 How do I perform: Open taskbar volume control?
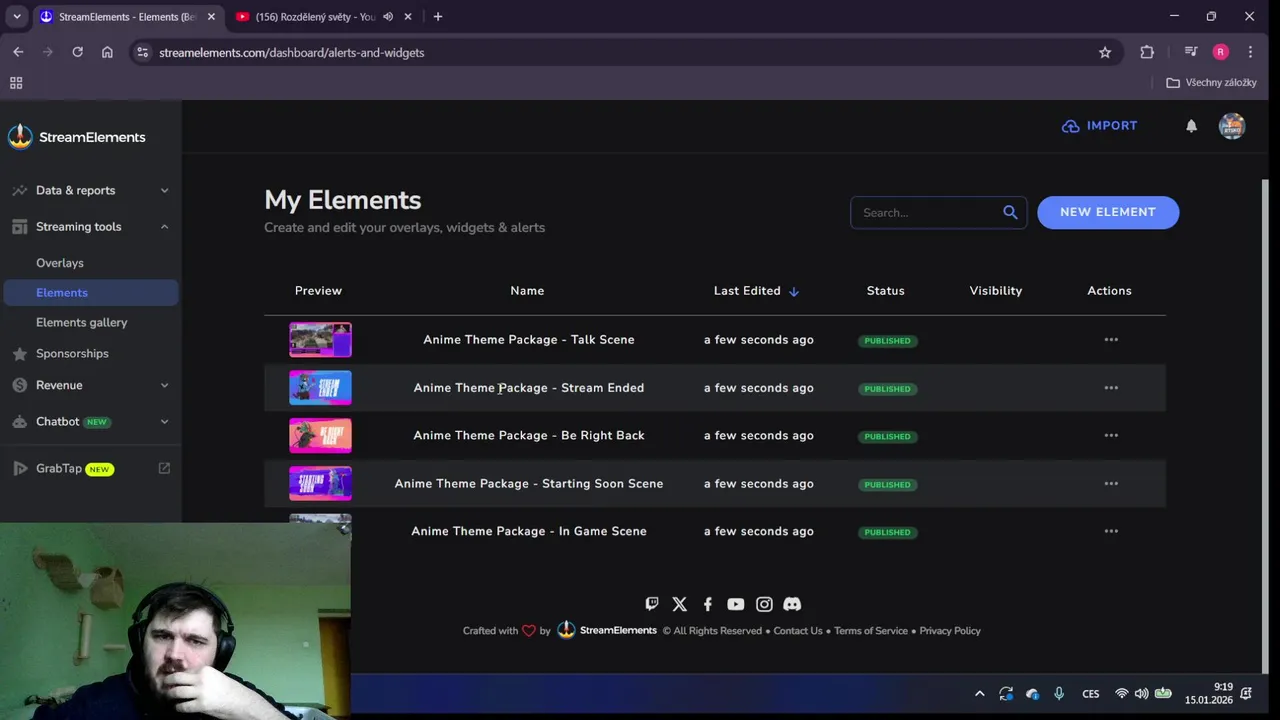point(1141,694)
